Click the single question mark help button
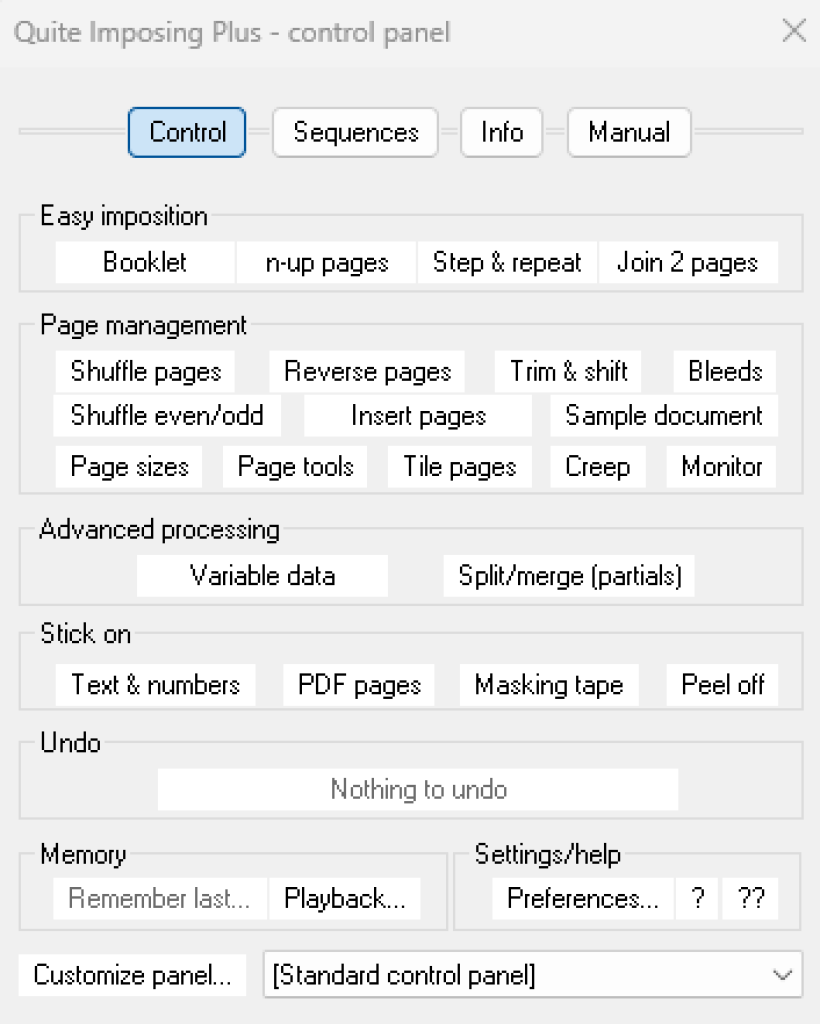The image size is (820, 1024). tap(697, 899)
